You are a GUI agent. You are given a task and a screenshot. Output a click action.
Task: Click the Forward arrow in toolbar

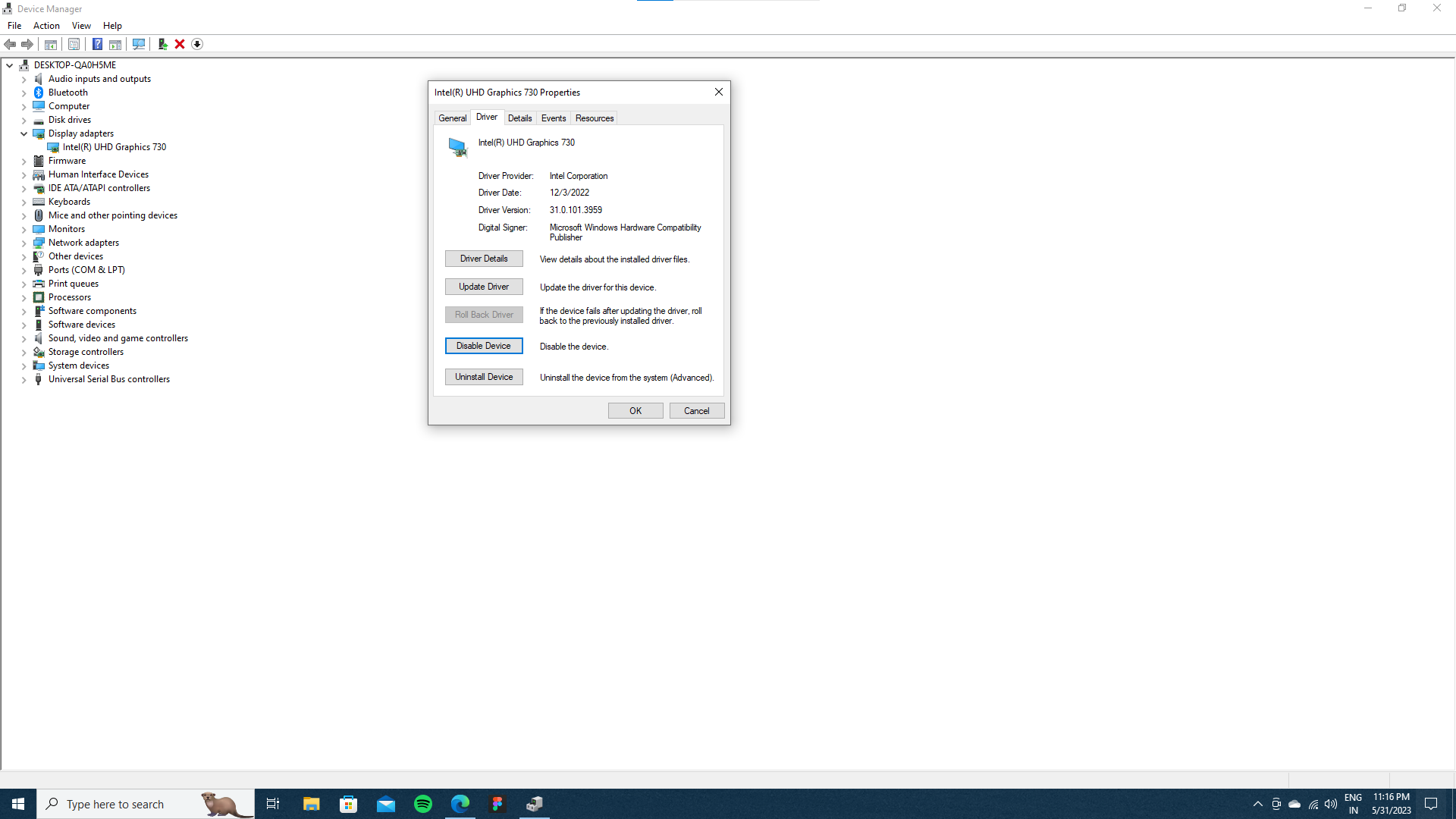(27, 44)
